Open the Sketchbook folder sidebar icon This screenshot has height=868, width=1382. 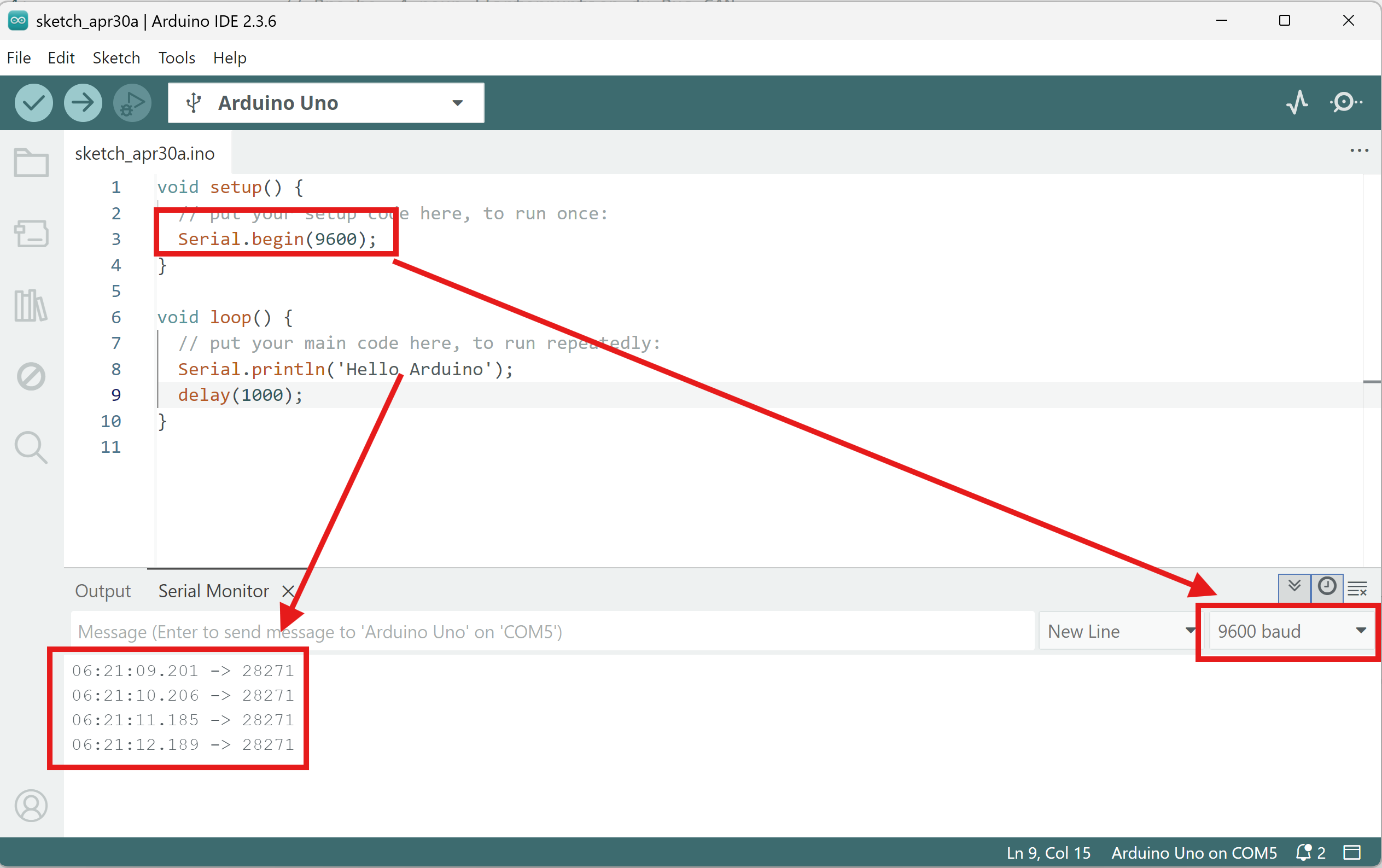pyautogui.click(x=31, y=163)
